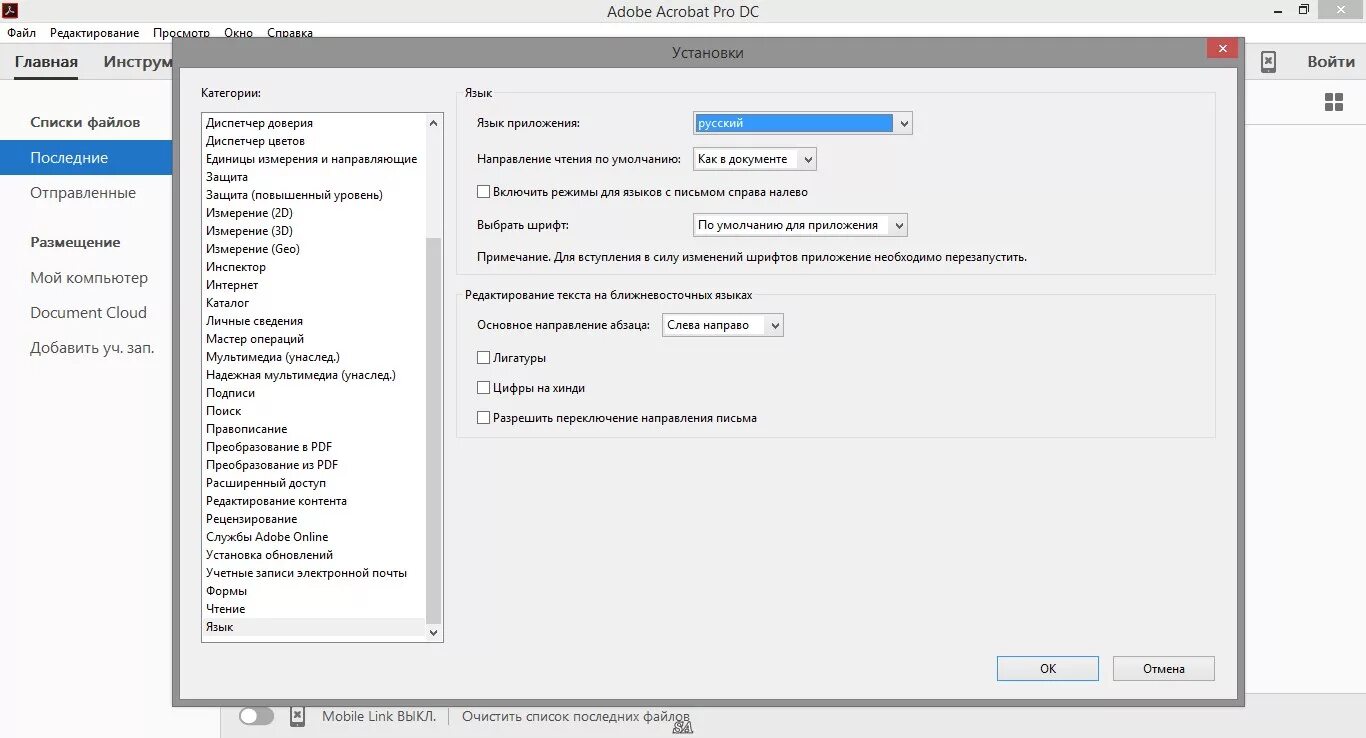This screenshot has width=1366, height=738.
Task: Click the Adobe Acrobat logo in title bar
Action: (x=11, y=11)
